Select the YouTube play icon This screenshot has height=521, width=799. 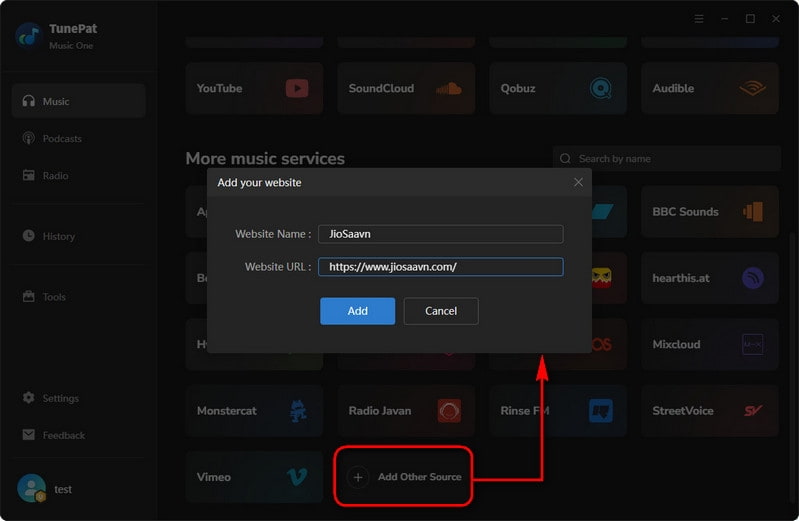297,88
